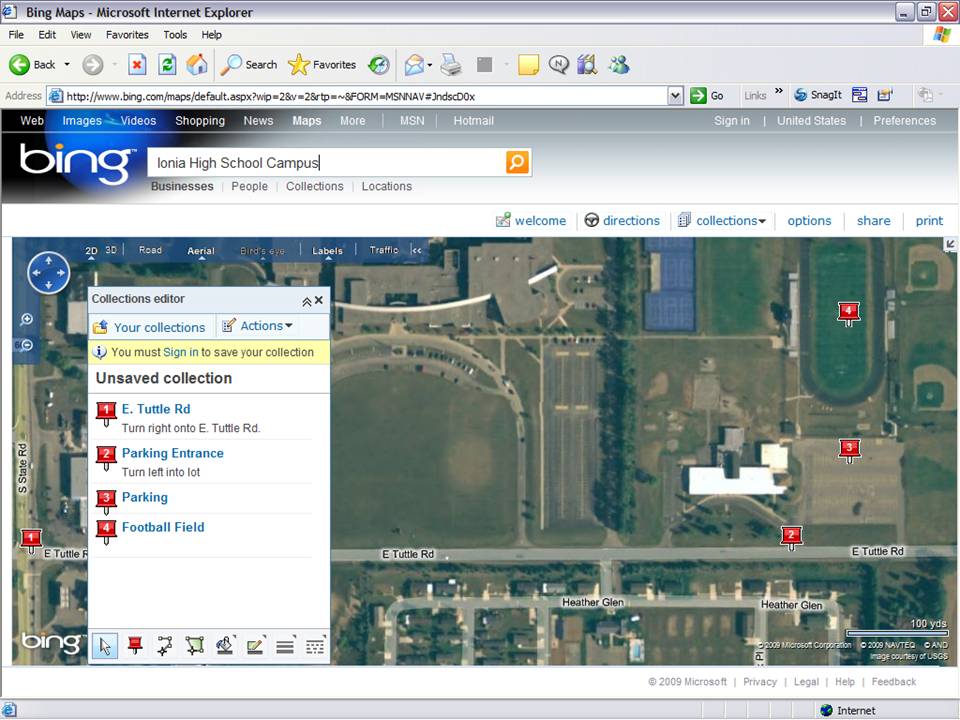
Task: Go to the IE Home page icon
Action: pyautogui.click(x=197, y=64)
